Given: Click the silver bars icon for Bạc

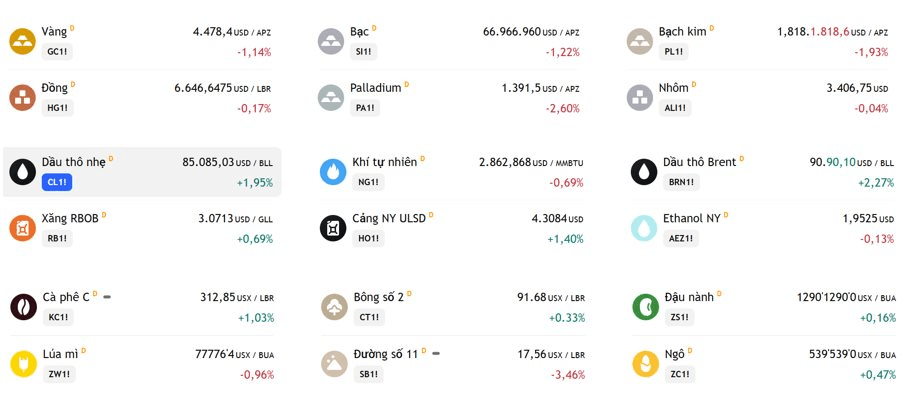Looking at the screenshot, I should point(331,42).
